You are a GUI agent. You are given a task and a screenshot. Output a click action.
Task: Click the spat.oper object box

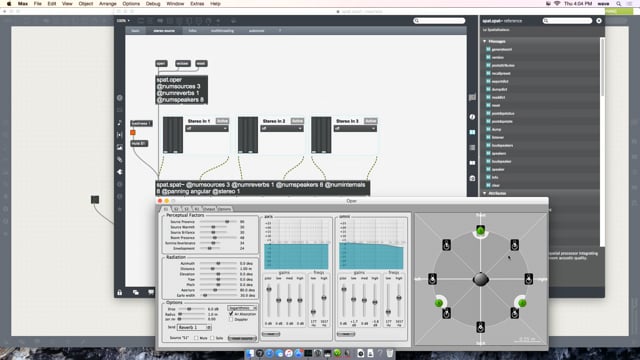point(182,90)
